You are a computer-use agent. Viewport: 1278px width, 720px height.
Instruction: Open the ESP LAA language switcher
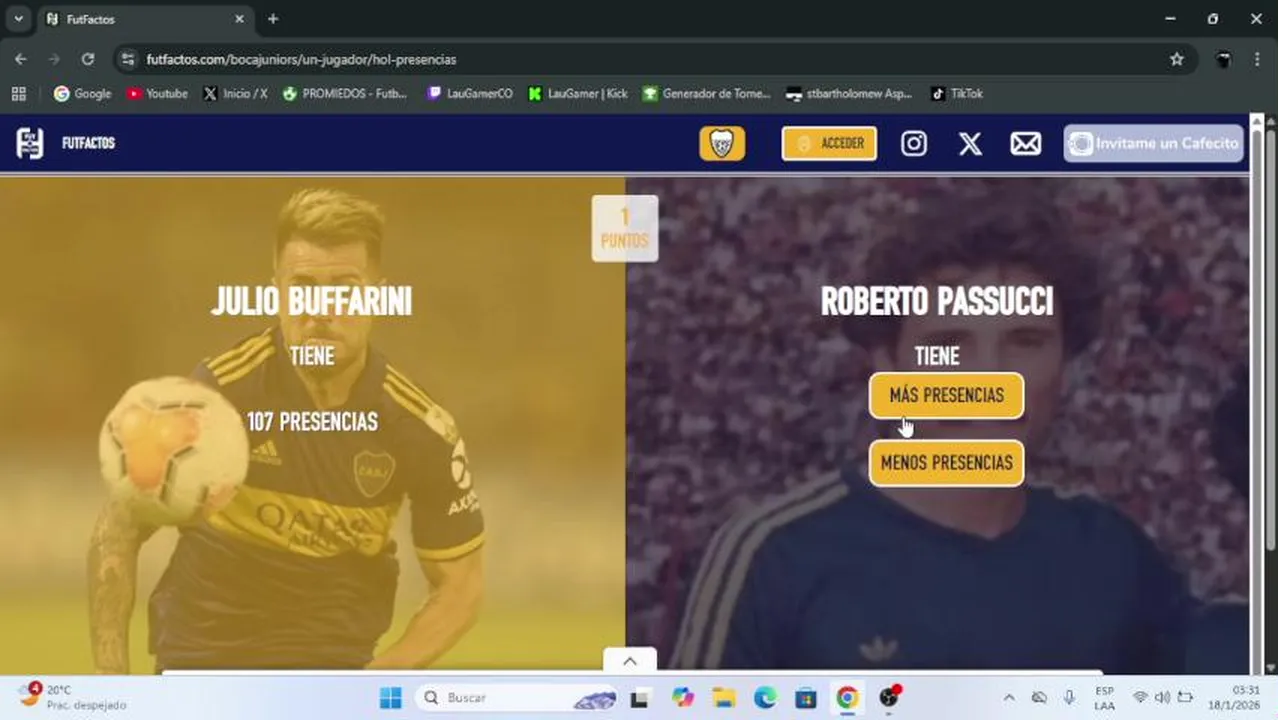(x=1104, y=698)
